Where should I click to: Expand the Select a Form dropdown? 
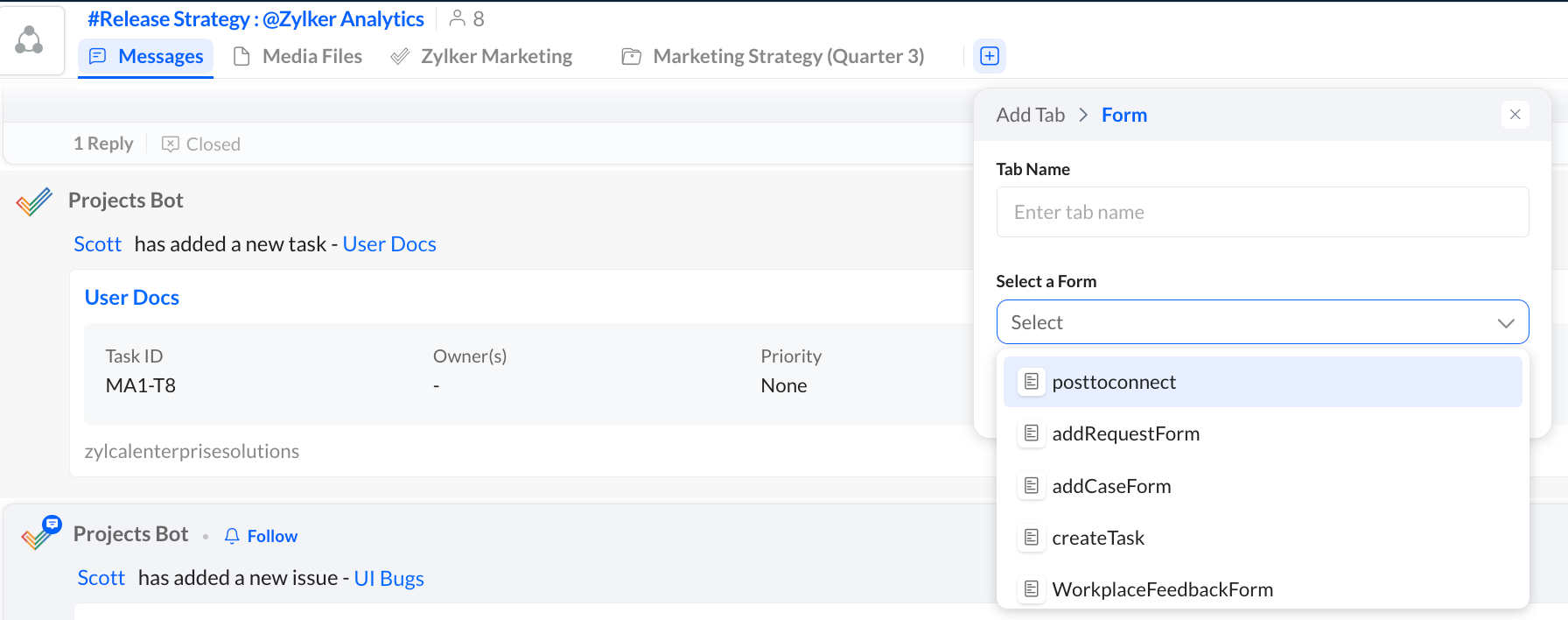pyautogui.click(x=1263, y=322)
